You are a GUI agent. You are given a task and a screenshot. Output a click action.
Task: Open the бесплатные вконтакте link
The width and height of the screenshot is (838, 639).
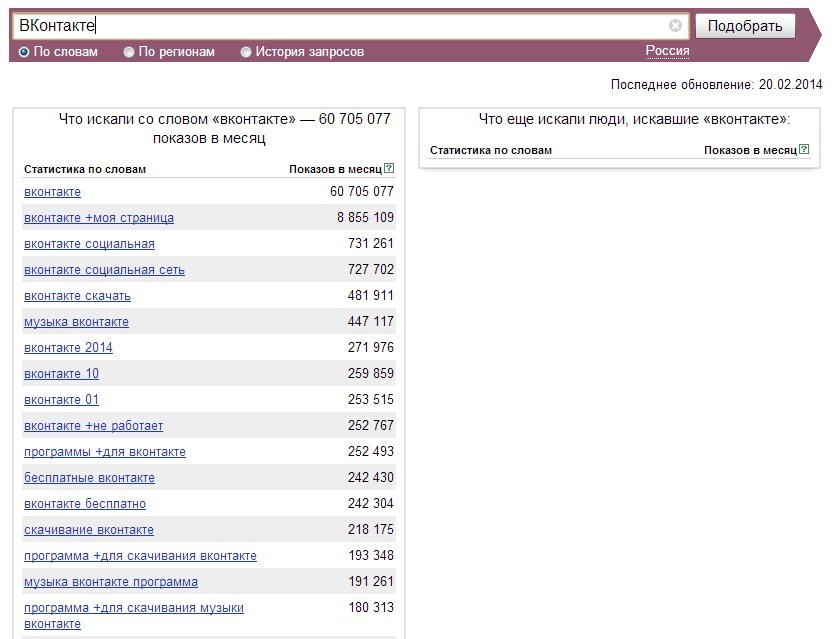pyautogui.click(x=89, y=478)
